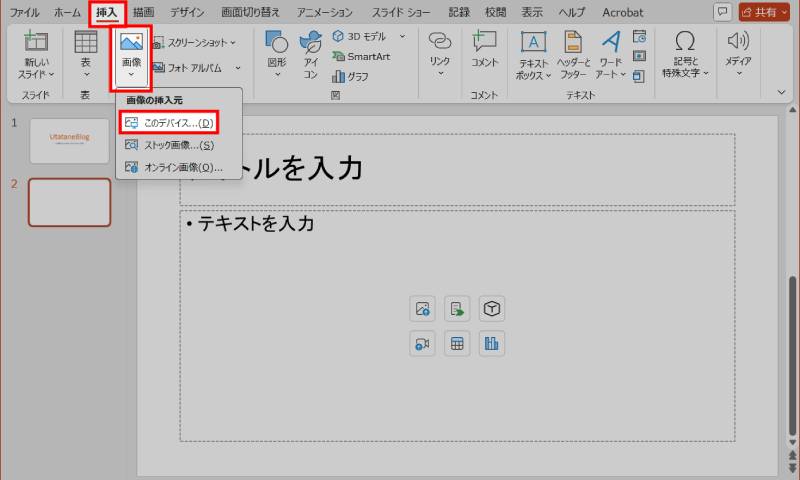
Task: Open the 画面切り替え tab
Action: pyautogui.click(x=250, y=12)
